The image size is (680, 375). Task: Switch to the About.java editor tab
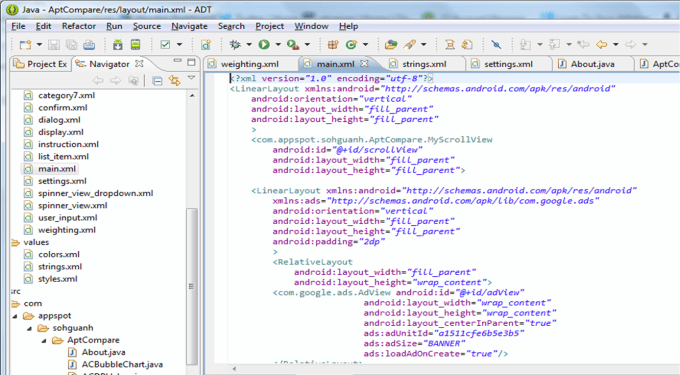(592, 64)
